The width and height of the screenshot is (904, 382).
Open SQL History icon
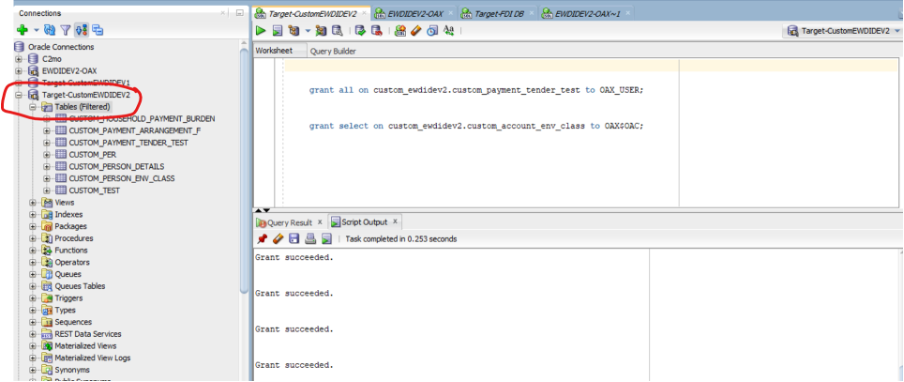coord(432,31)
